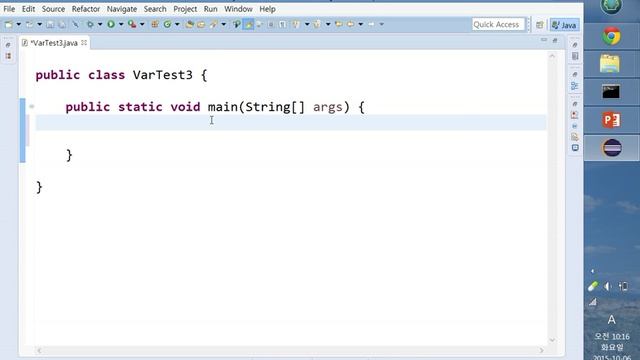
Task: Click the Open Type toolbar icon
Action: pos(189,24)
